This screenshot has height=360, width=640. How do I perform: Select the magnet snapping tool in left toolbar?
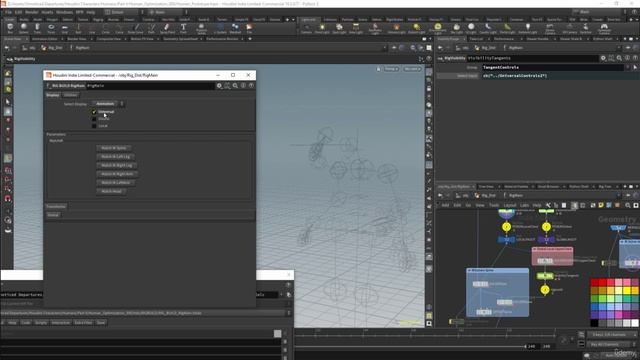[8, 198]
